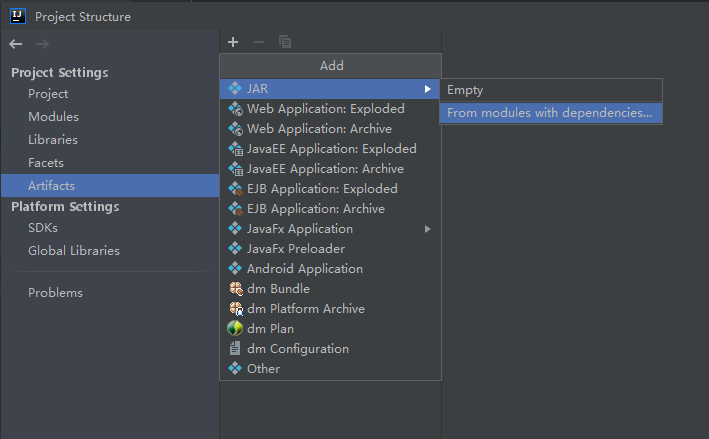This screenshot has width=709, height=439.
Task: Expand the JAR submenu arrow
Action: [x=427, y=89]
